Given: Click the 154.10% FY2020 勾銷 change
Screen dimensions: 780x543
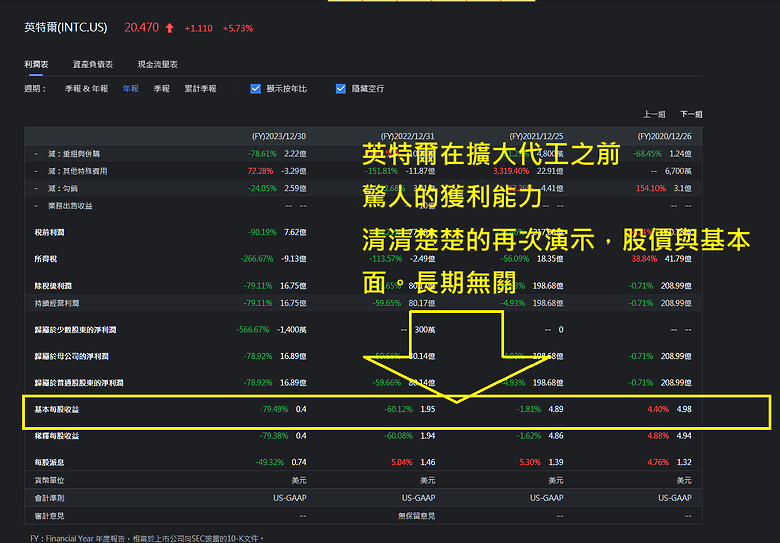Looking at the screenshot, I should (651, 188).
